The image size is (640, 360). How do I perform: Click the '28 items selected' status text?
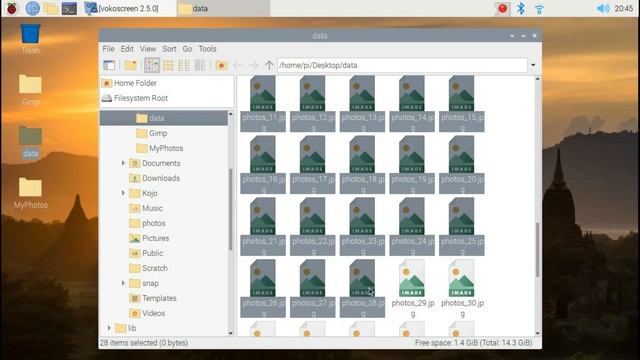pyautogui.click(x=144, y=343)
